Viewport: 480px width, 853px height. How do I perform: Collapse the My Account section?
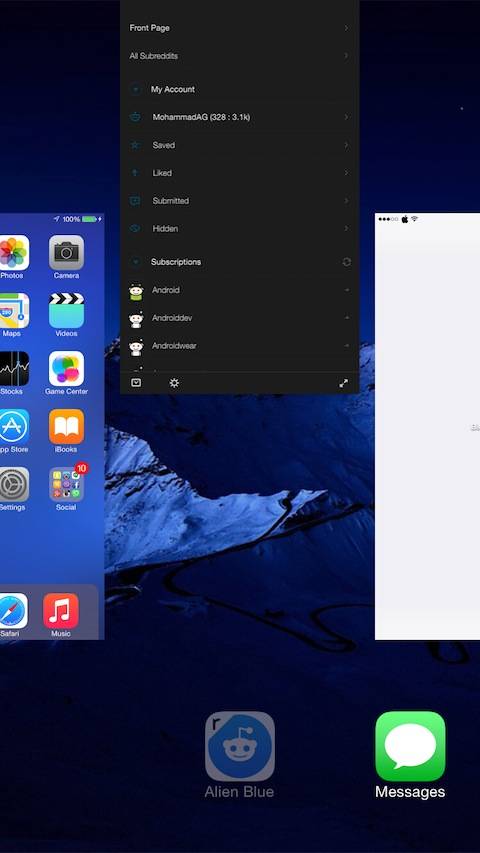[135, 89]
